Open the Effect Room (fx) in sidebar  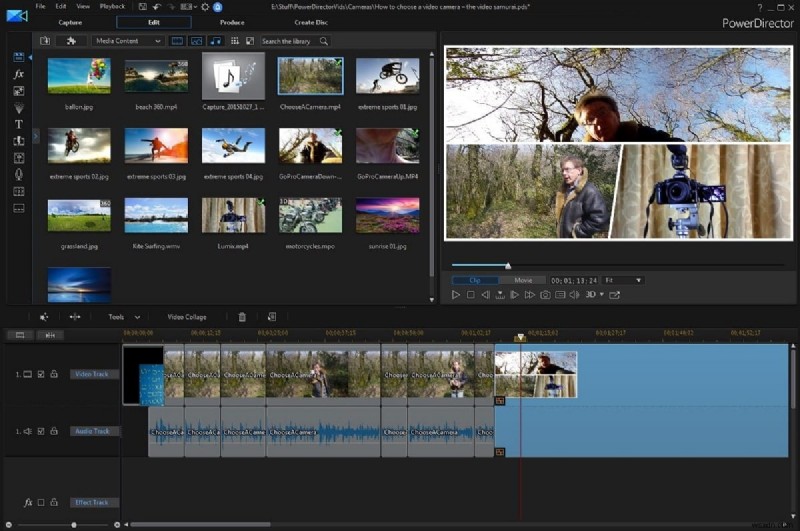[18, 74]
